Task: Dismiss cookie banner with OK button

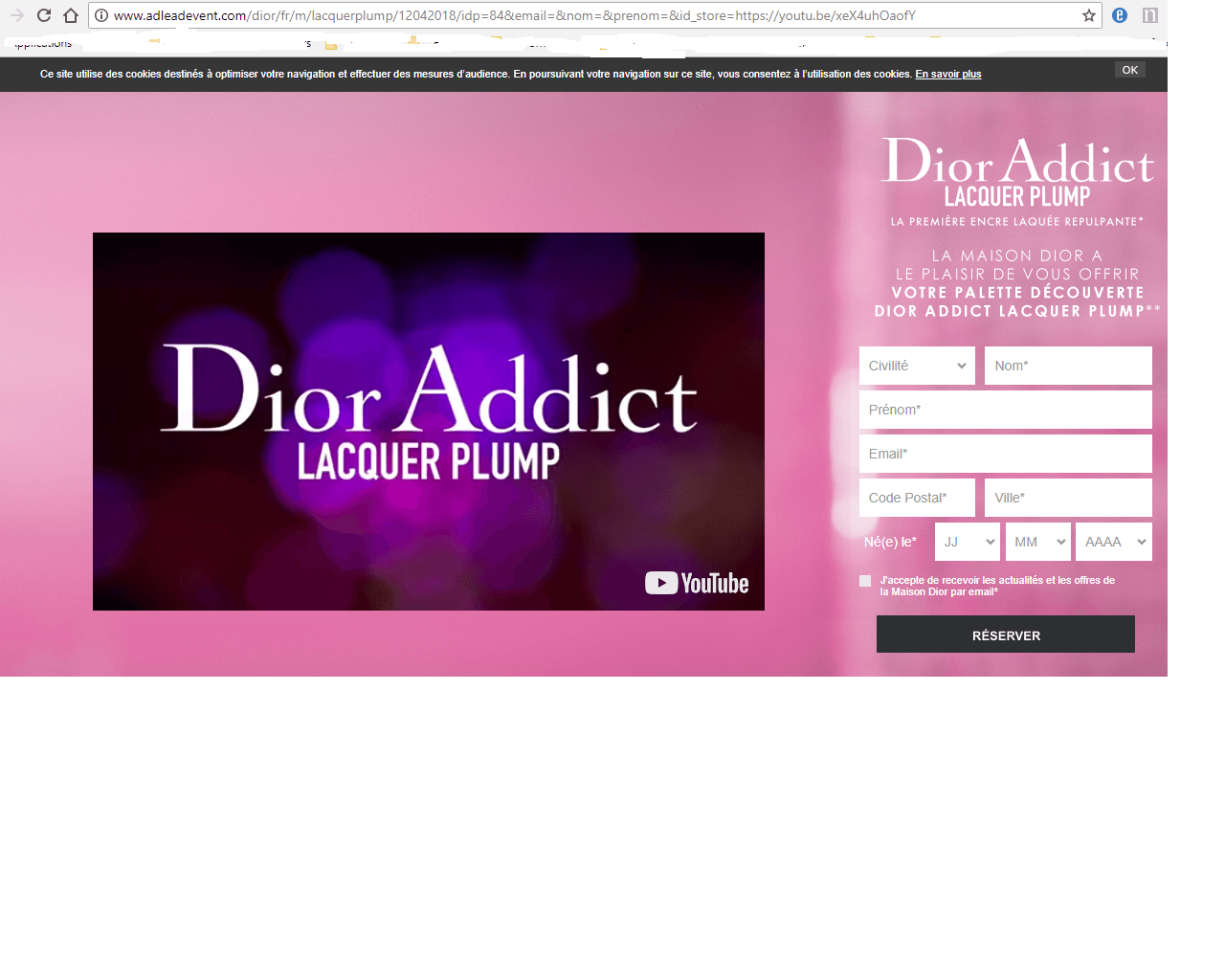Action: 1129,70
